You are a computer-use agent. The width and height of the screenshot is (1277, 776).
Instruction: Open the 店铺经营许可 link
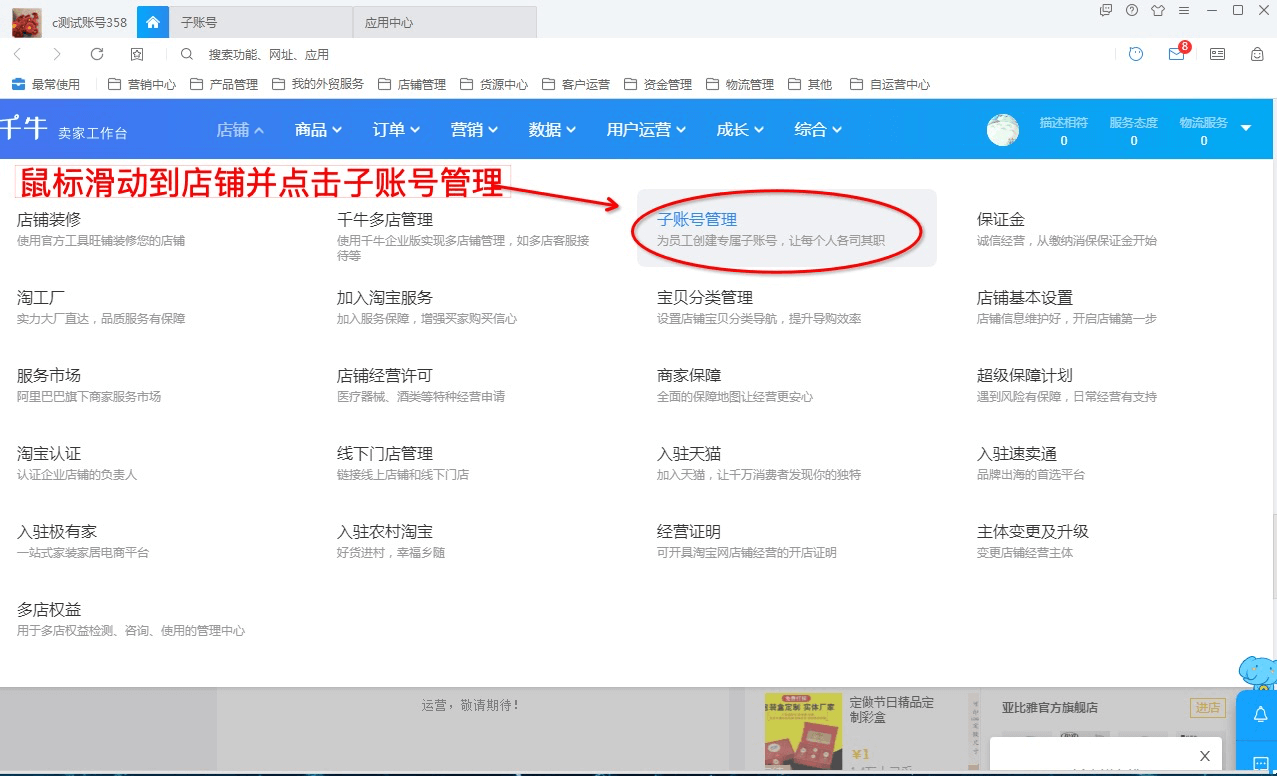pyautogui.click(x=385, y=376)
